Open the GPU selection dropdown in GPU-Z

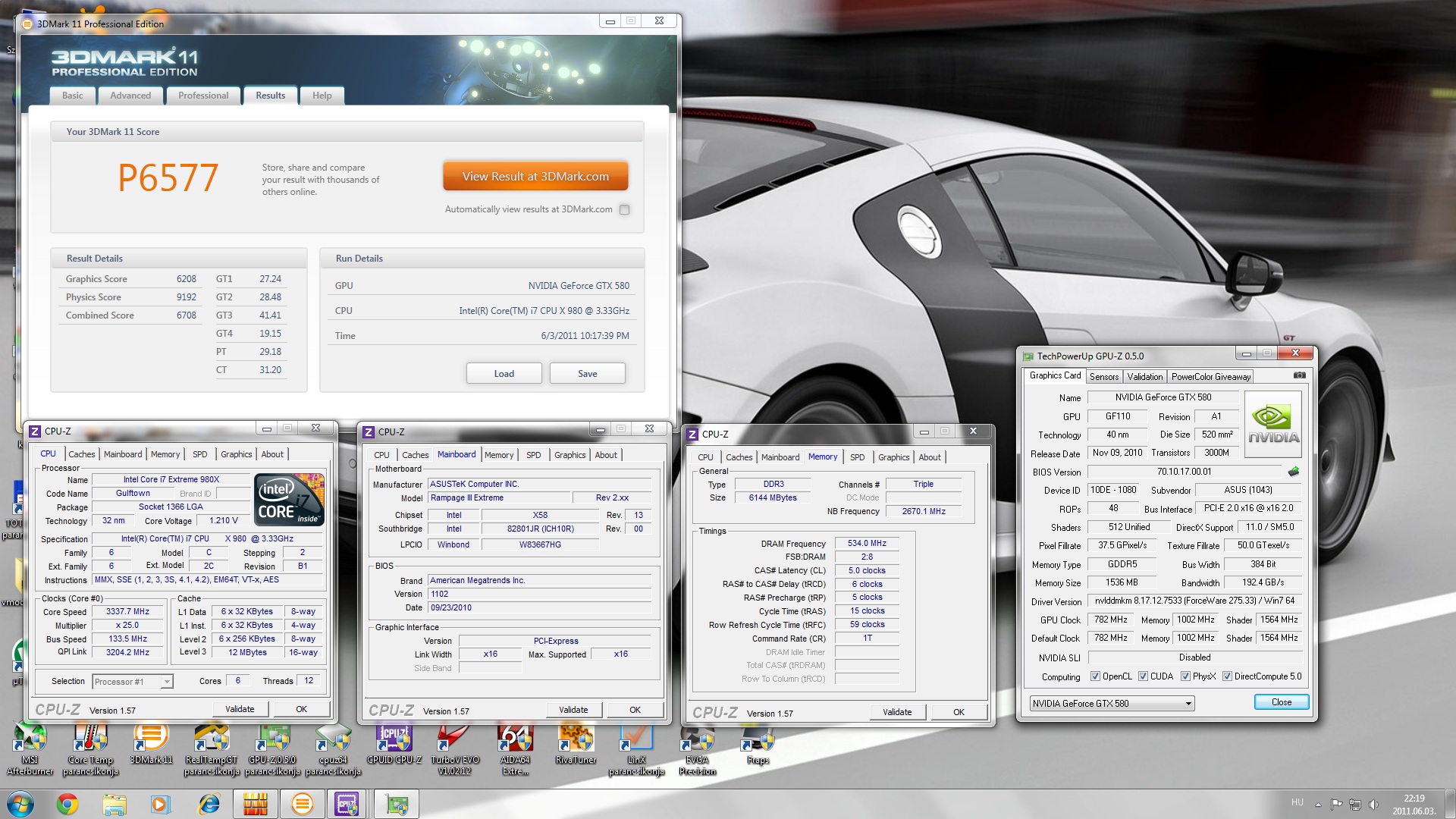click(1188, 704)
